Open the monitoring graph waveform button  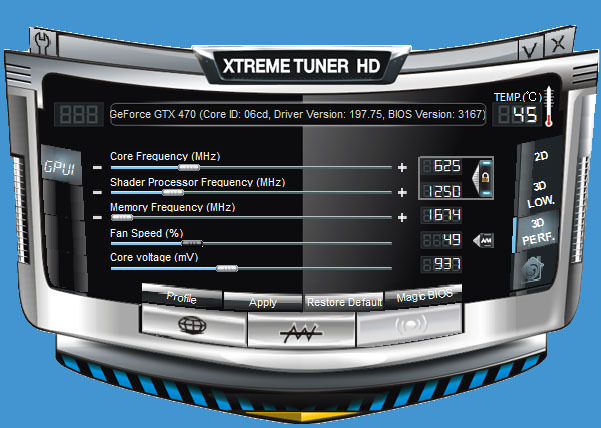(301, 331)
